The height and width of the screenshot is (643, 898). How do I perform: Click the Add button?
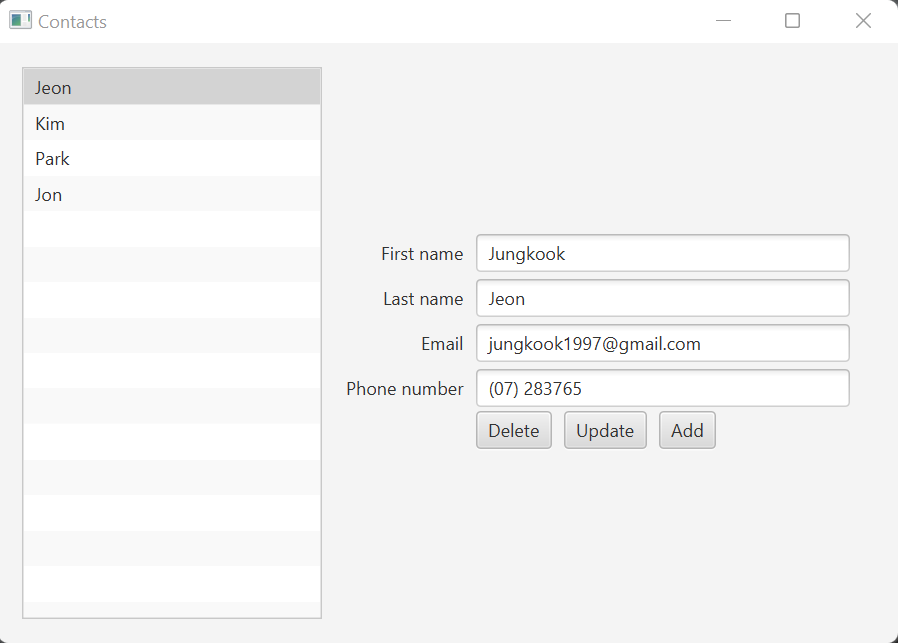(687, 430)
